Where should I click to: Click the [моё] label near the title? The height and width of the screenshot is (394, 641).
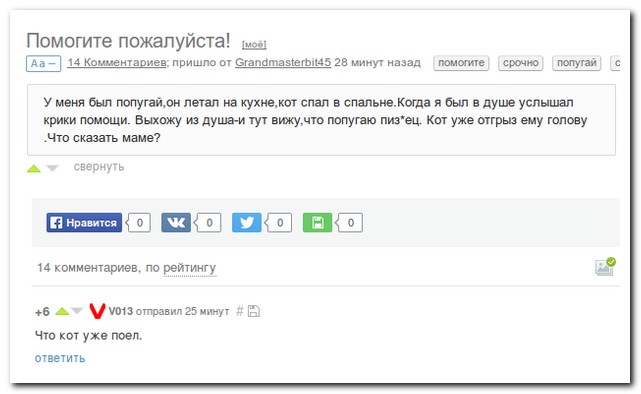tap(254, 44)
